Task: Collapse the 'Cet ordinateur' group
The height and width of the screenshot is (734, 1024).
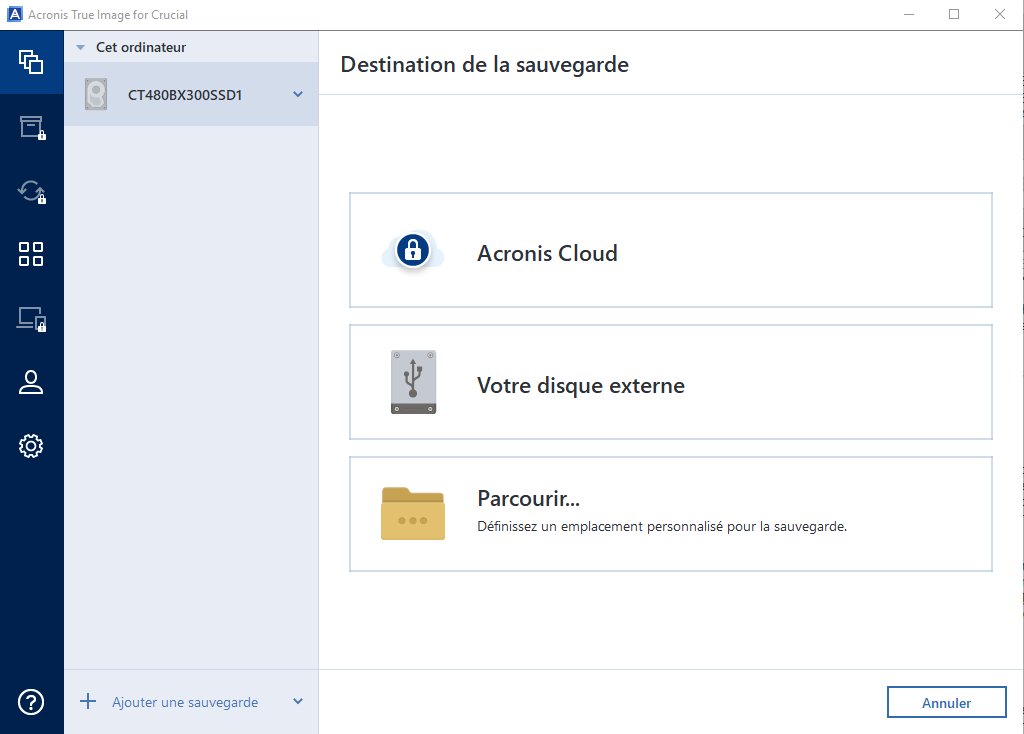Action: coord(81,47)
